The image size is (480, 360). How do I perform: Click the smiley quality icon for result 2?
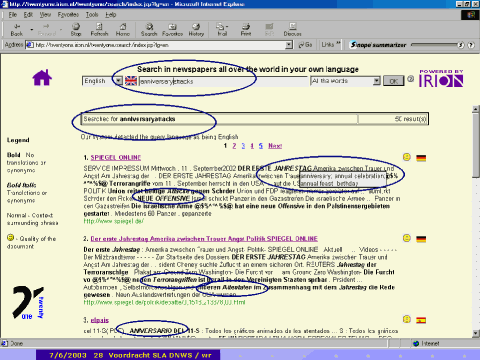pos(407,238)
